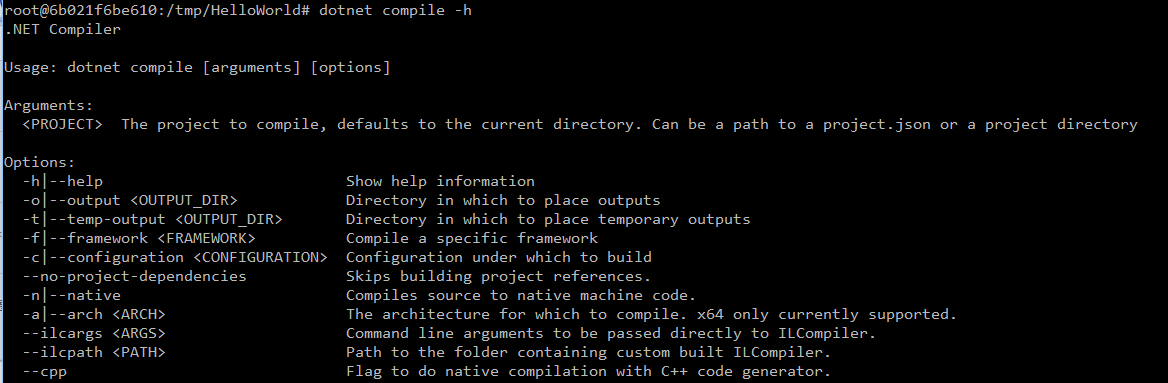
Task: Click the '--cpp' option text
Action: 45,372
